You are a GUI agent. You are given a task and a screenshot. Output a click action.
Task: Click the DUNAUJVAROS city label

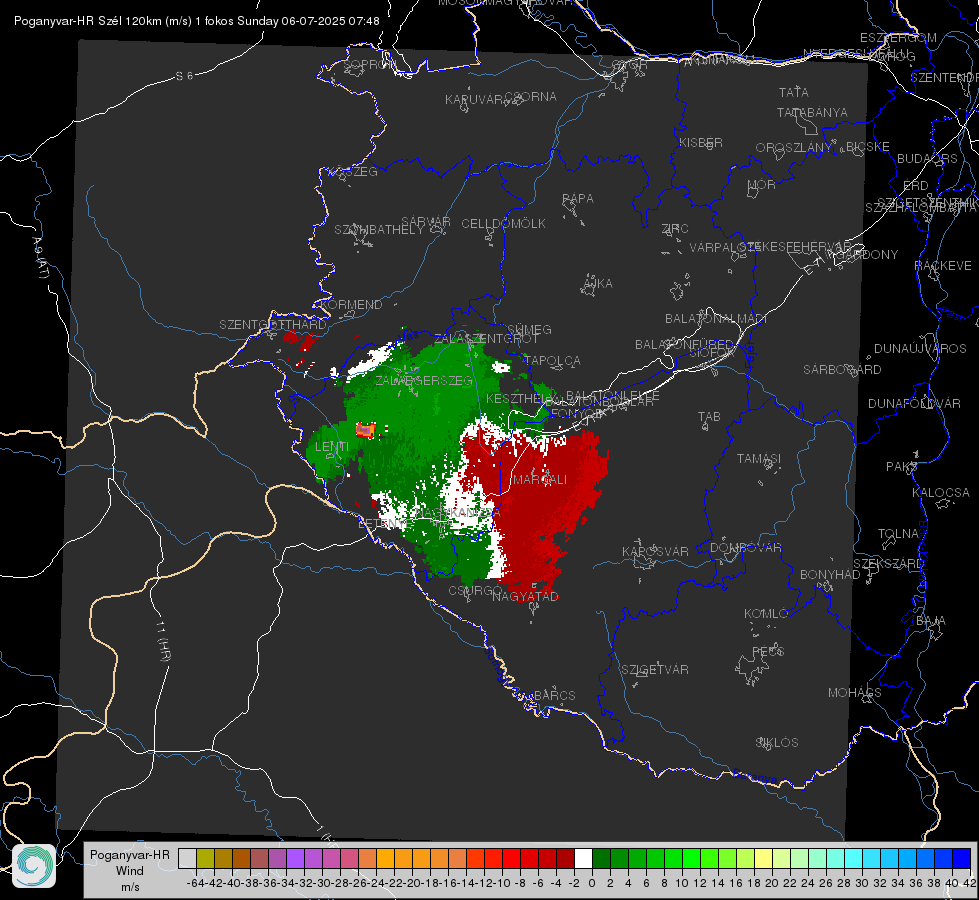point(920,349)
